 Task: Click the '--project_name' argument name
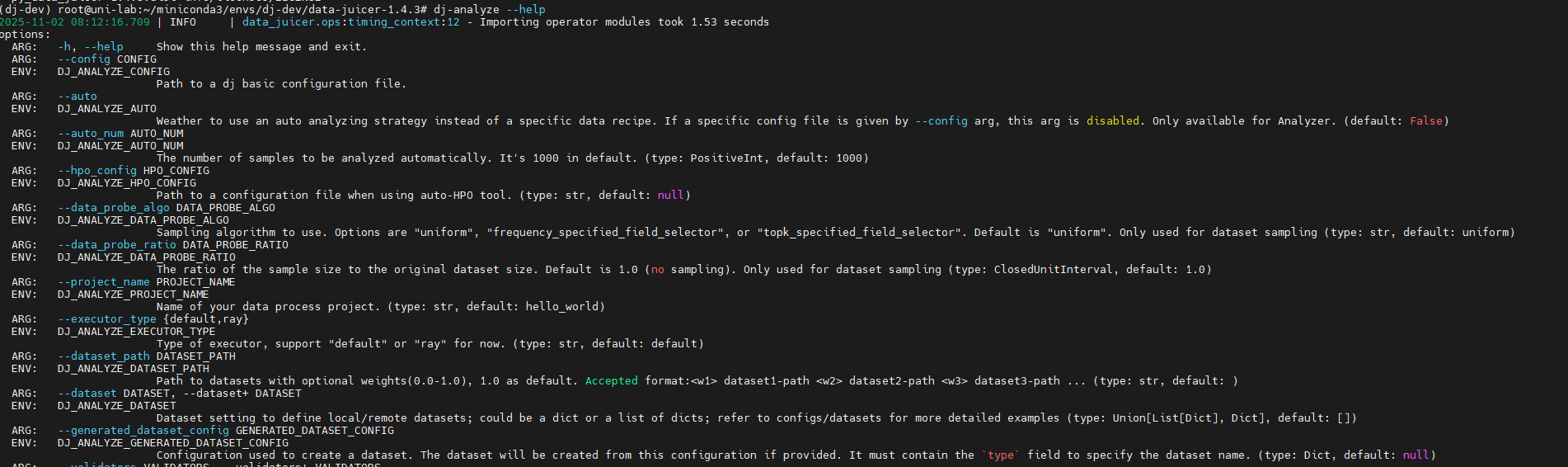[x=104, y=281]
